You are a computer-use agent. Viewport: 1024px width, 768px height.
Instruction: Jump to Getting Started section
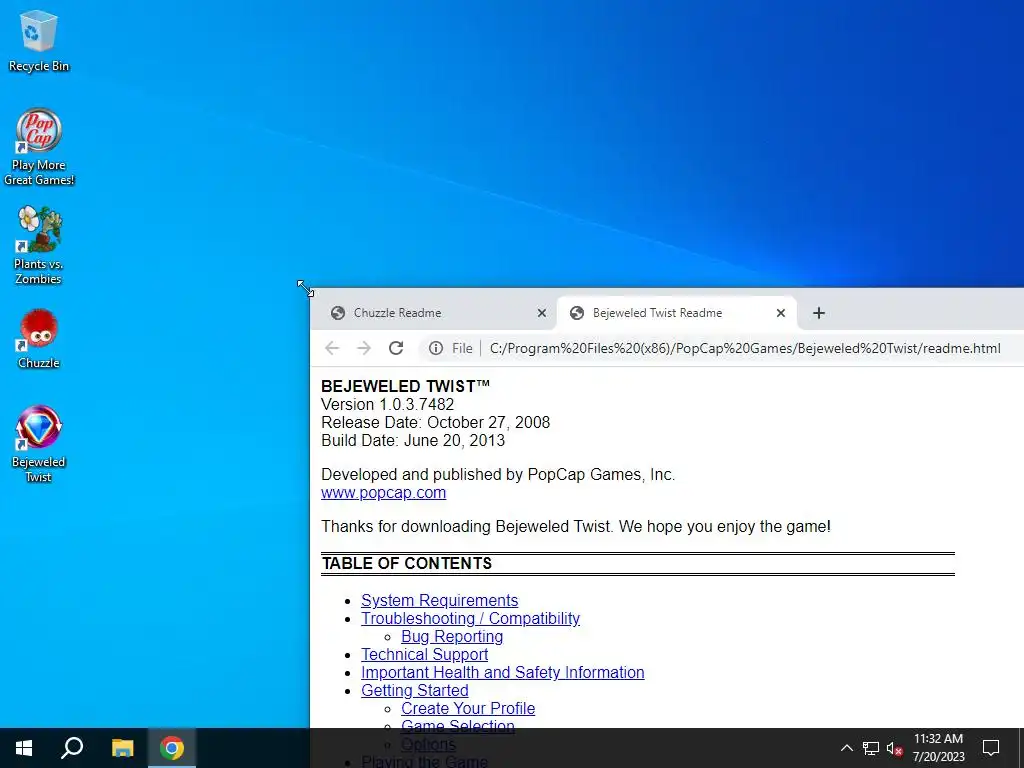point(415,691)
